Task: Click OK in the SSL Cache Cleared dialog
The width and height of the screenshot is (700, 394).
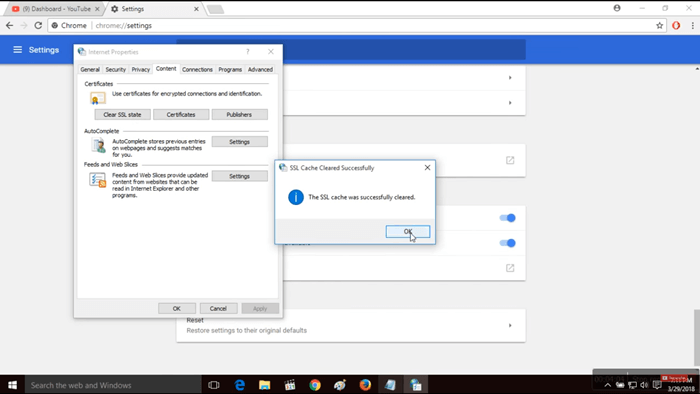Action: (408, 231)
